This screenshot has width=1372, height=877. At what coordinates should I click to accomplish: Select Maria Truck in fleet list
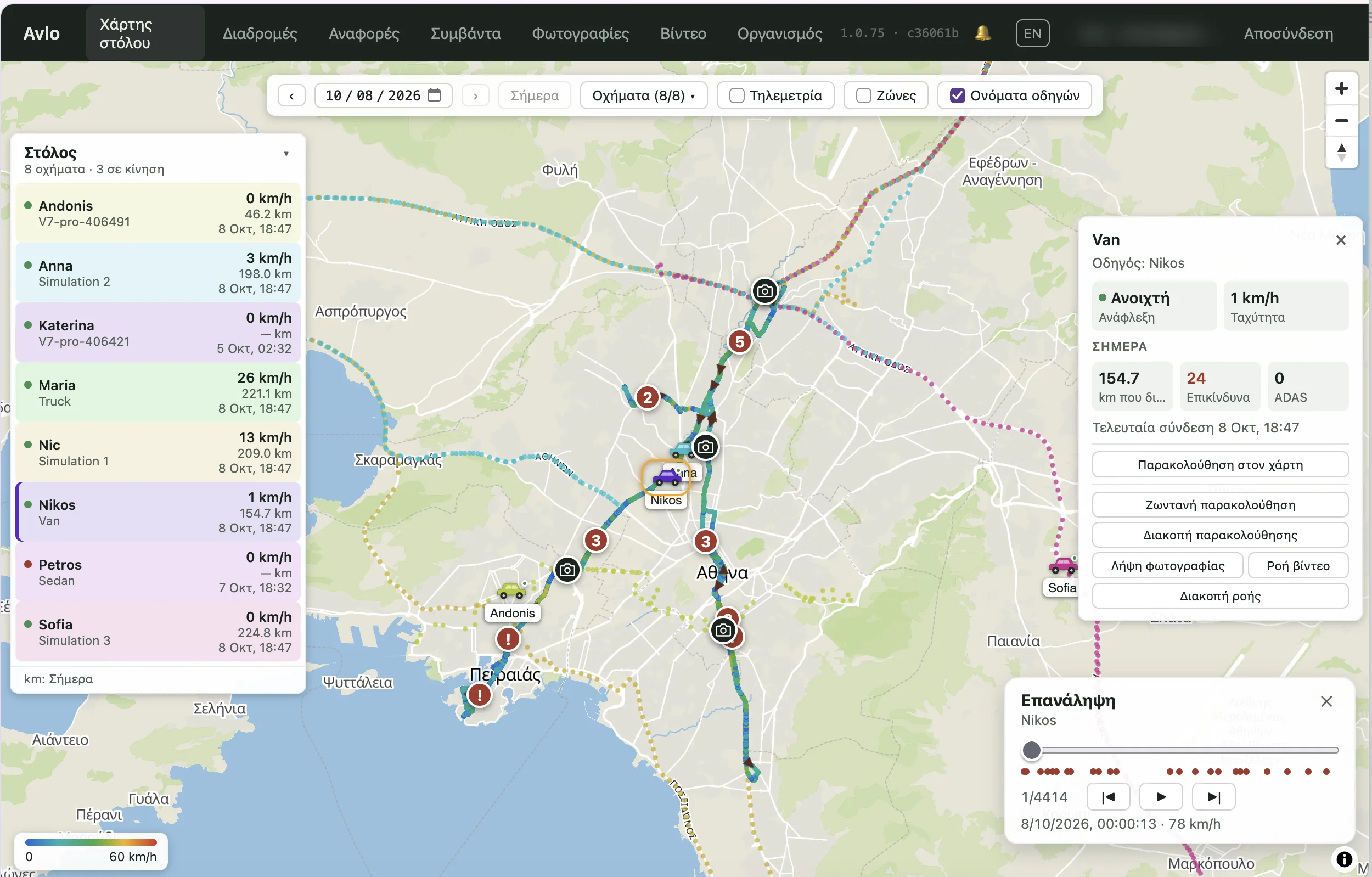[158, 392]
